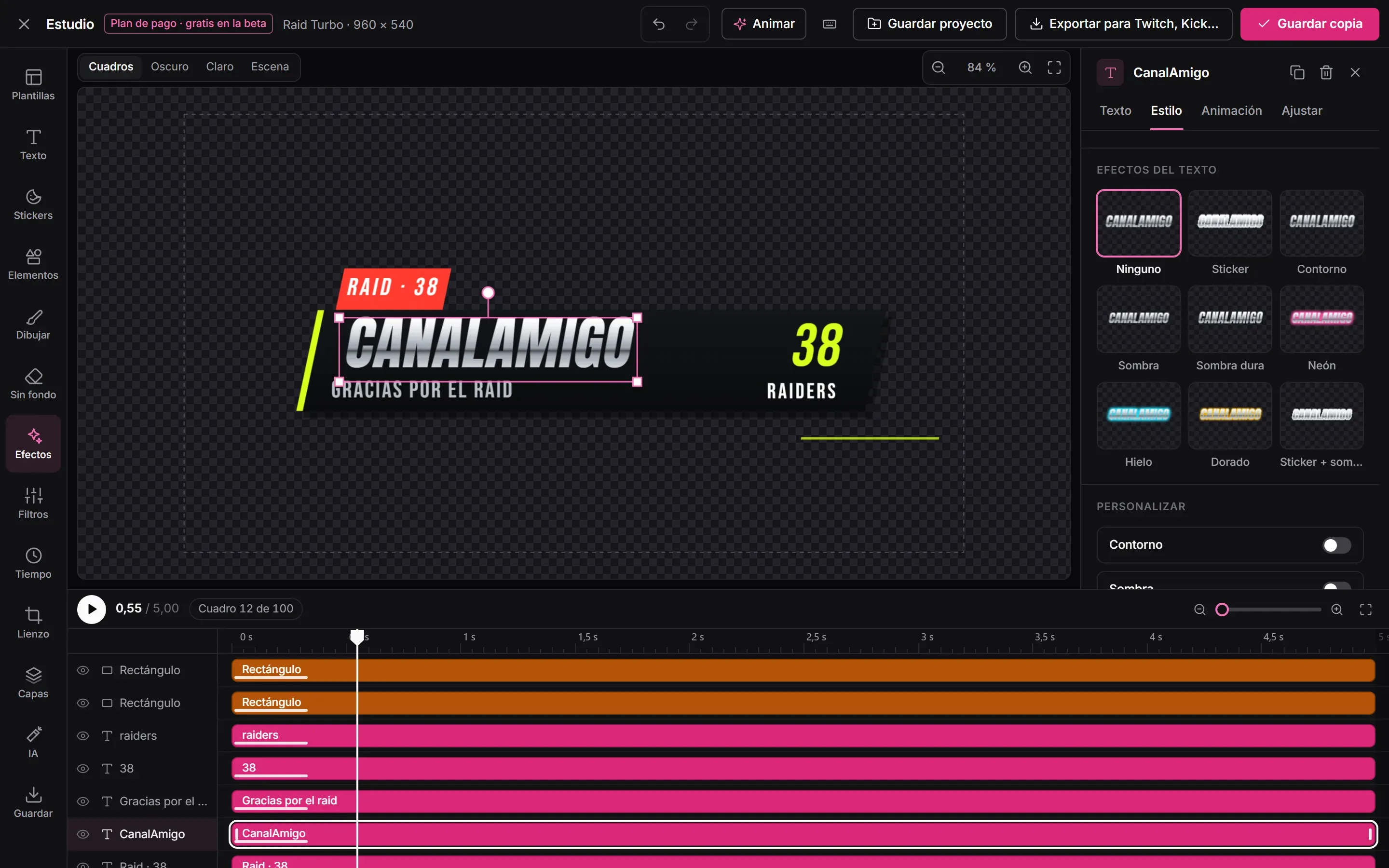
Task: Click Guardar proyecto
Action: tap(929, 24)
